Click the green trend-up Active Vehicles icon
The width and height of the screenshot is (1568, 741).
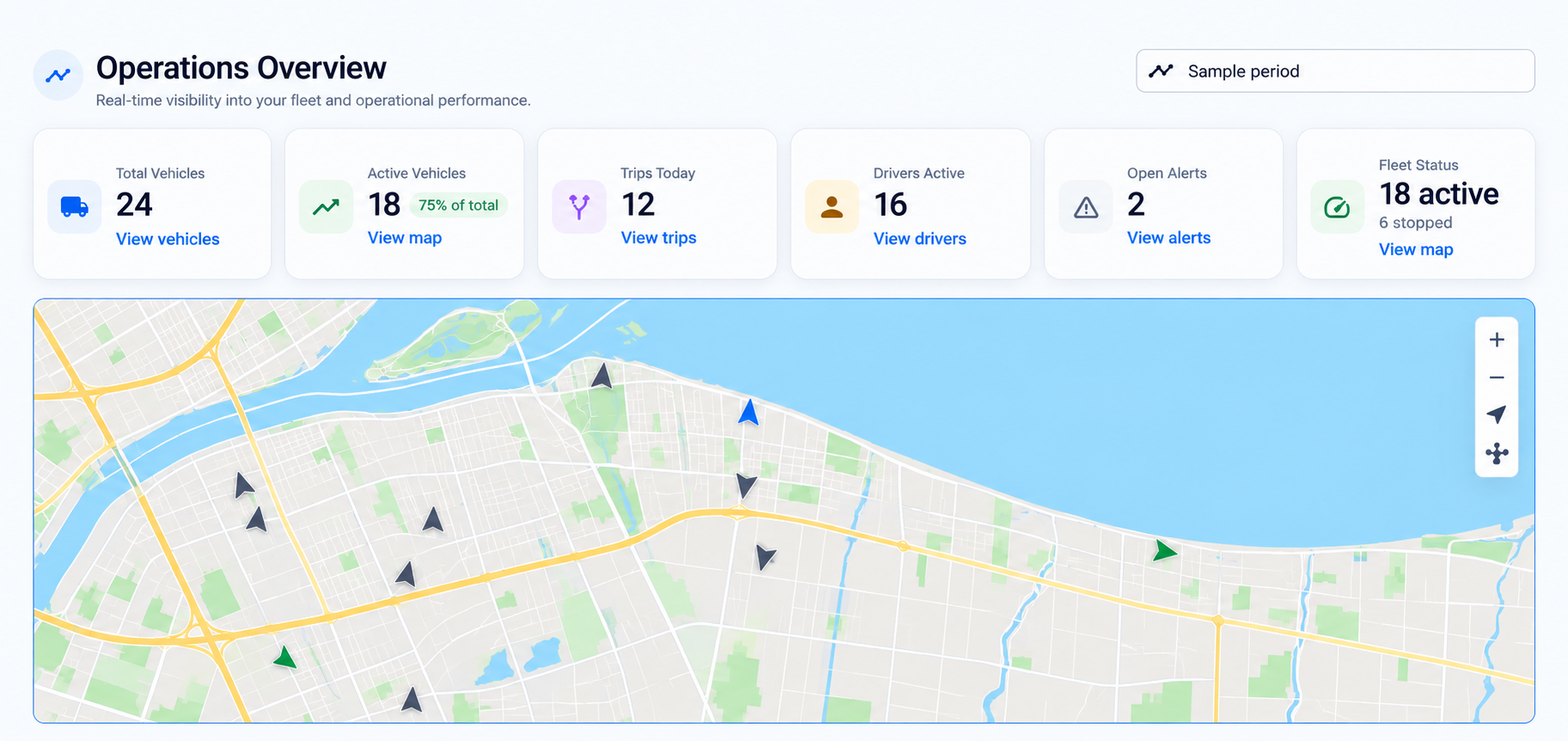click(326, 206)
